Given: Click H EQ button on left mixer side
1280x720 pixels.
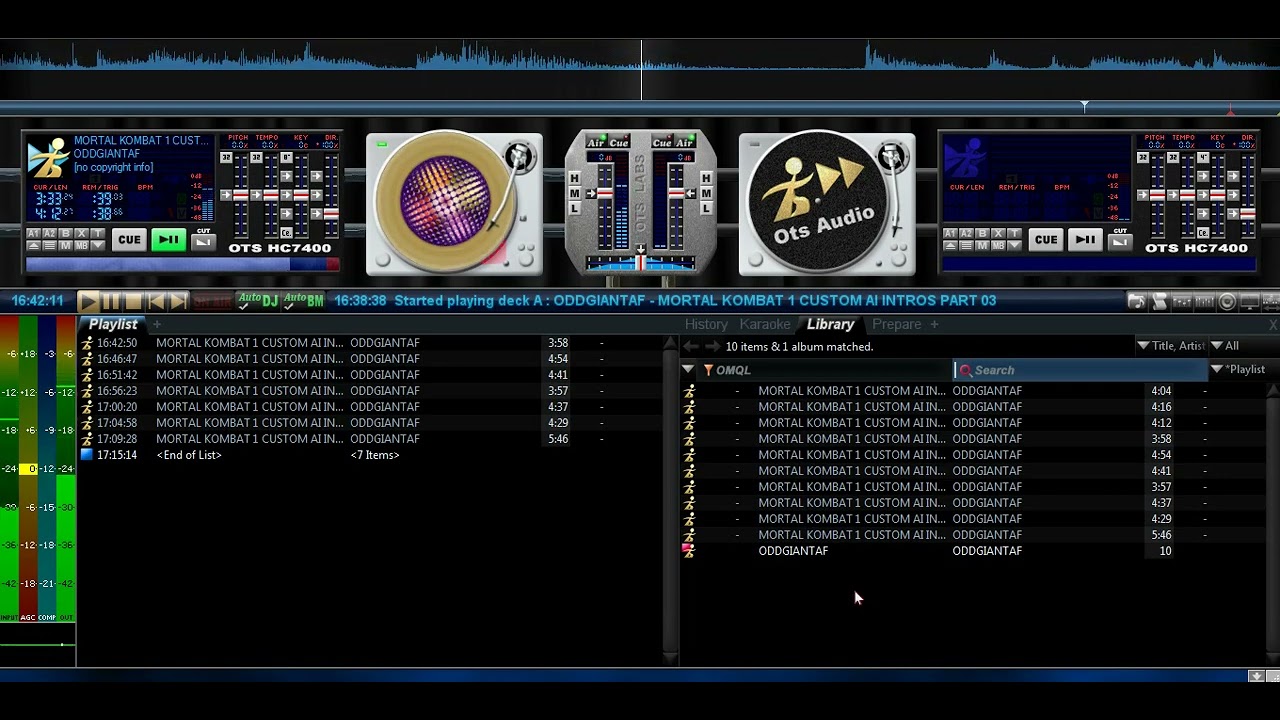Looking at the screenshot, I should pyautogui.click(x=574, y=178).
